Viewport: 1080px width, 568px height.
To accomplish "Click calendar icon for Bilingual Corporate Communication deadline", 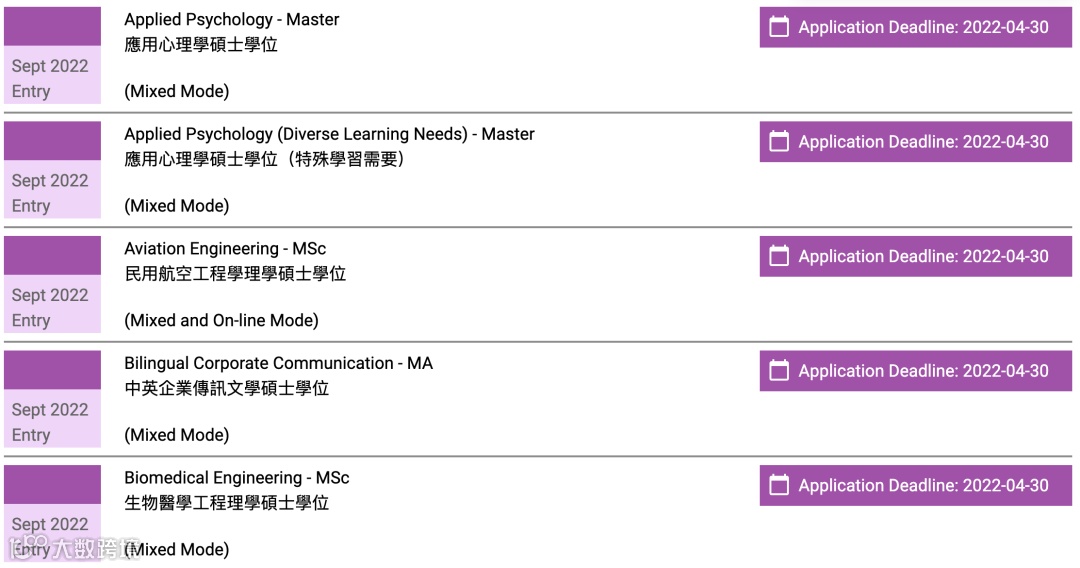I will 779,371.
